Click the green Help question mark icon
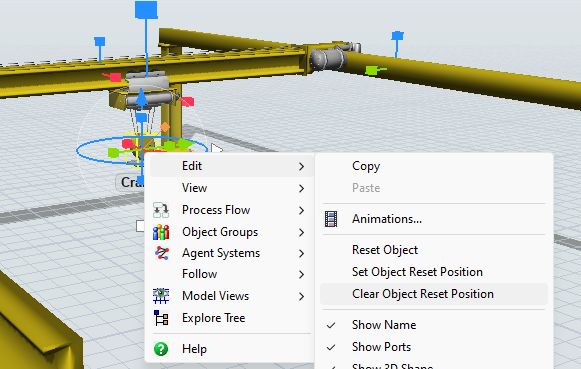Viewport: 581px width, 369px height. click(x=161, y=349)
